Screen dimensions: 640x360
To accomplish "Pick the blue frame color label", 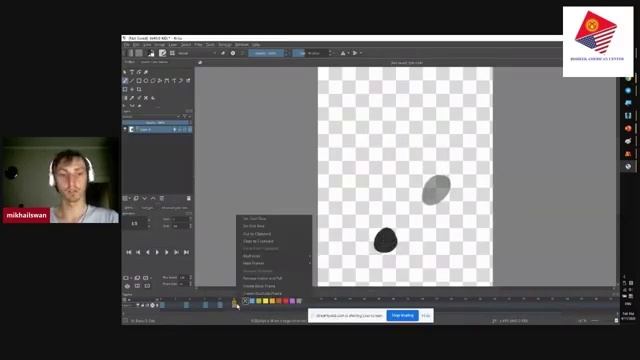I will point(252,301).
